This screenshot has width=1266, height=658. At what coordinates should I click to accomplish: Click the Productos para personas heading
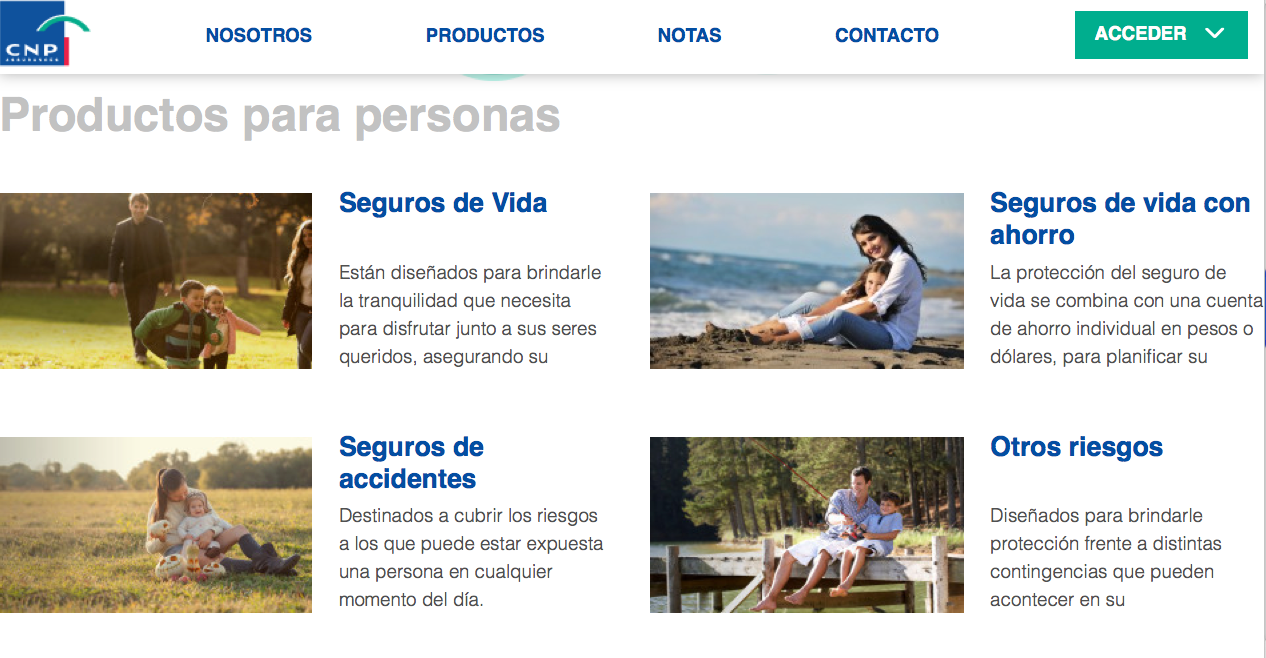[x=280, y=115]
